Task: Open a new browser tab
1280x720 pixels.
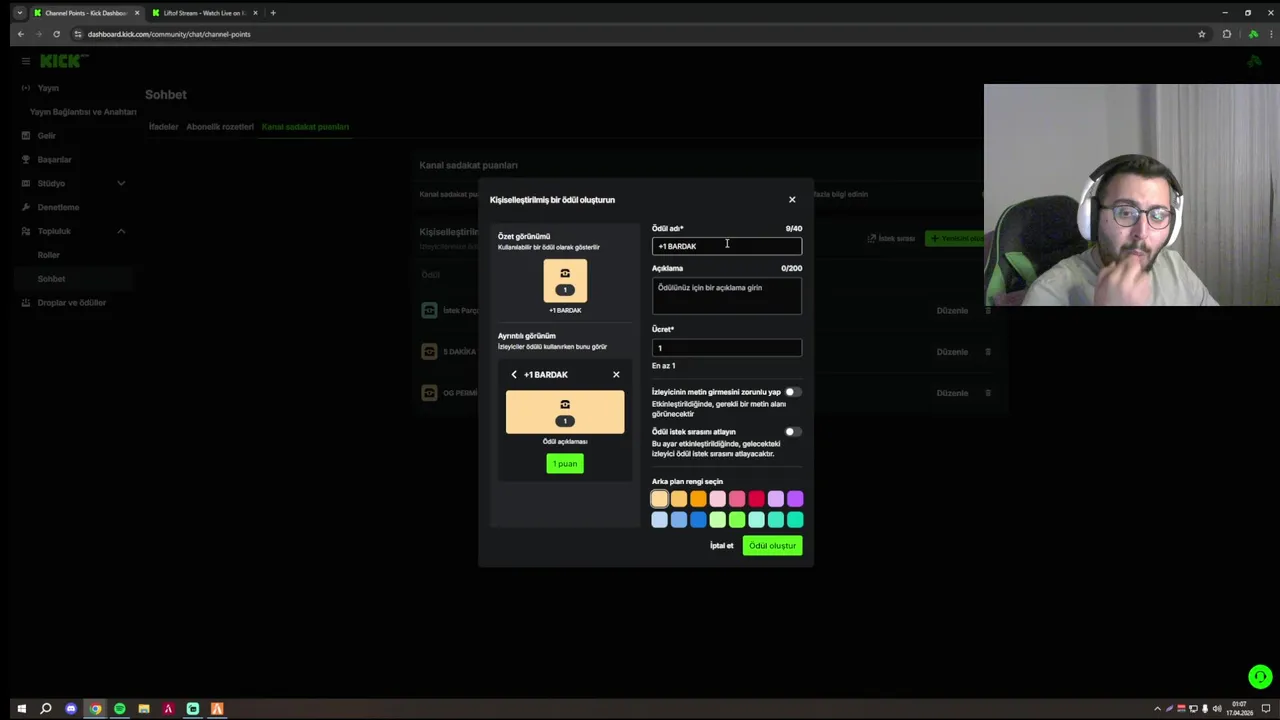Action: (x=273, y=13)
